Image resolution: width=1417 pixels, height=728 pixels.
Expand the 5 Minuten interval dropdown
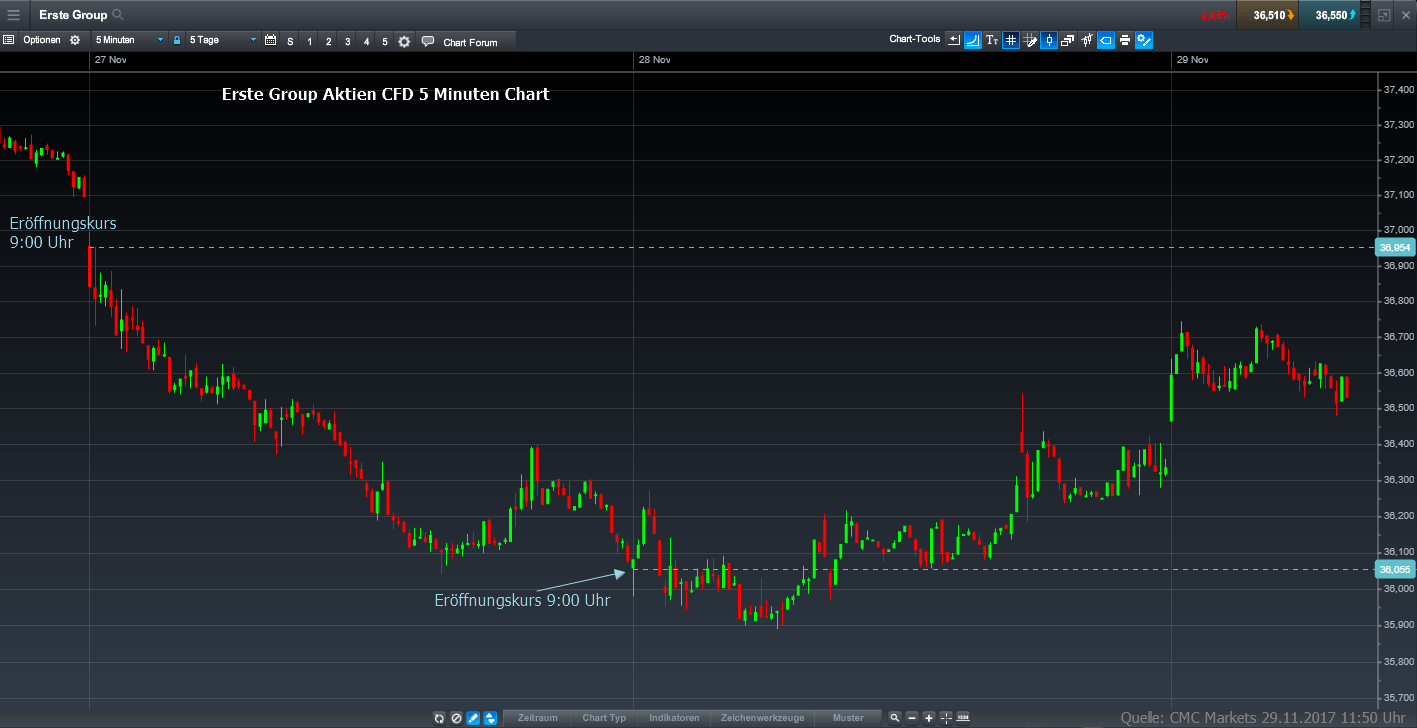(x=129, y=40)
